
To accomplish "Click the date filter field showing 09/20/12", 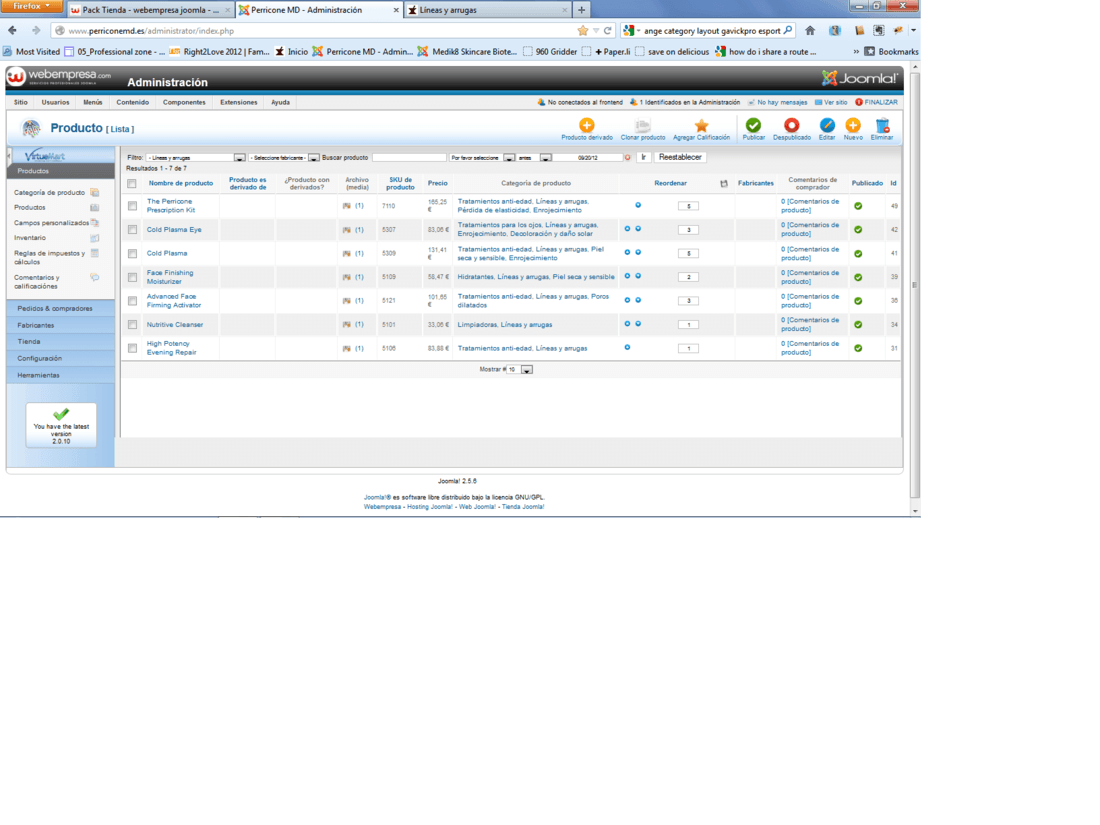I will (x=588, y=158).
